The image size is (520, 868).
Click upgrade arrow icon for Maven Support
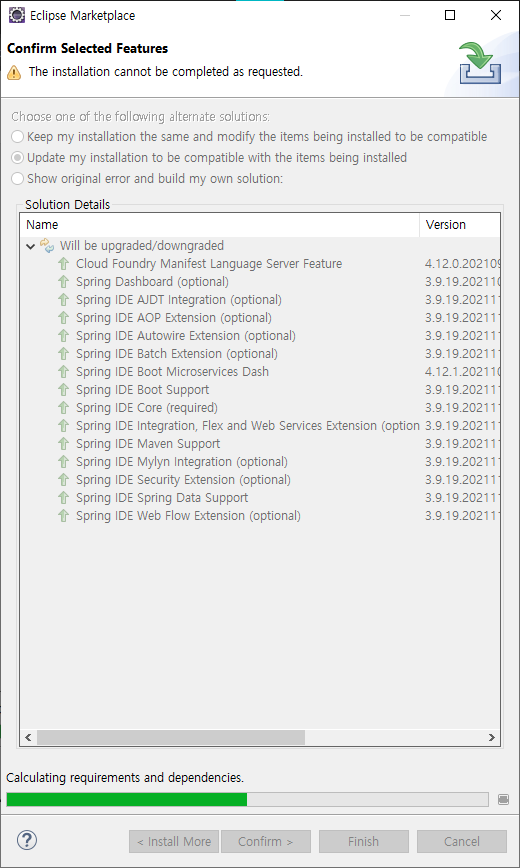tap(64, 443)
